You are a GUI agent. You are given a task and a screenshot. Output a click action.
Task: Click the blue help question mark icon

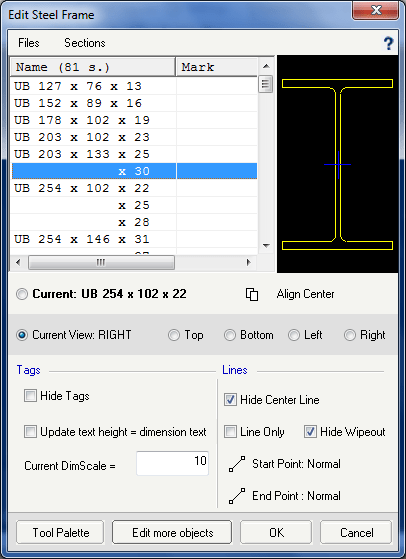388,43
